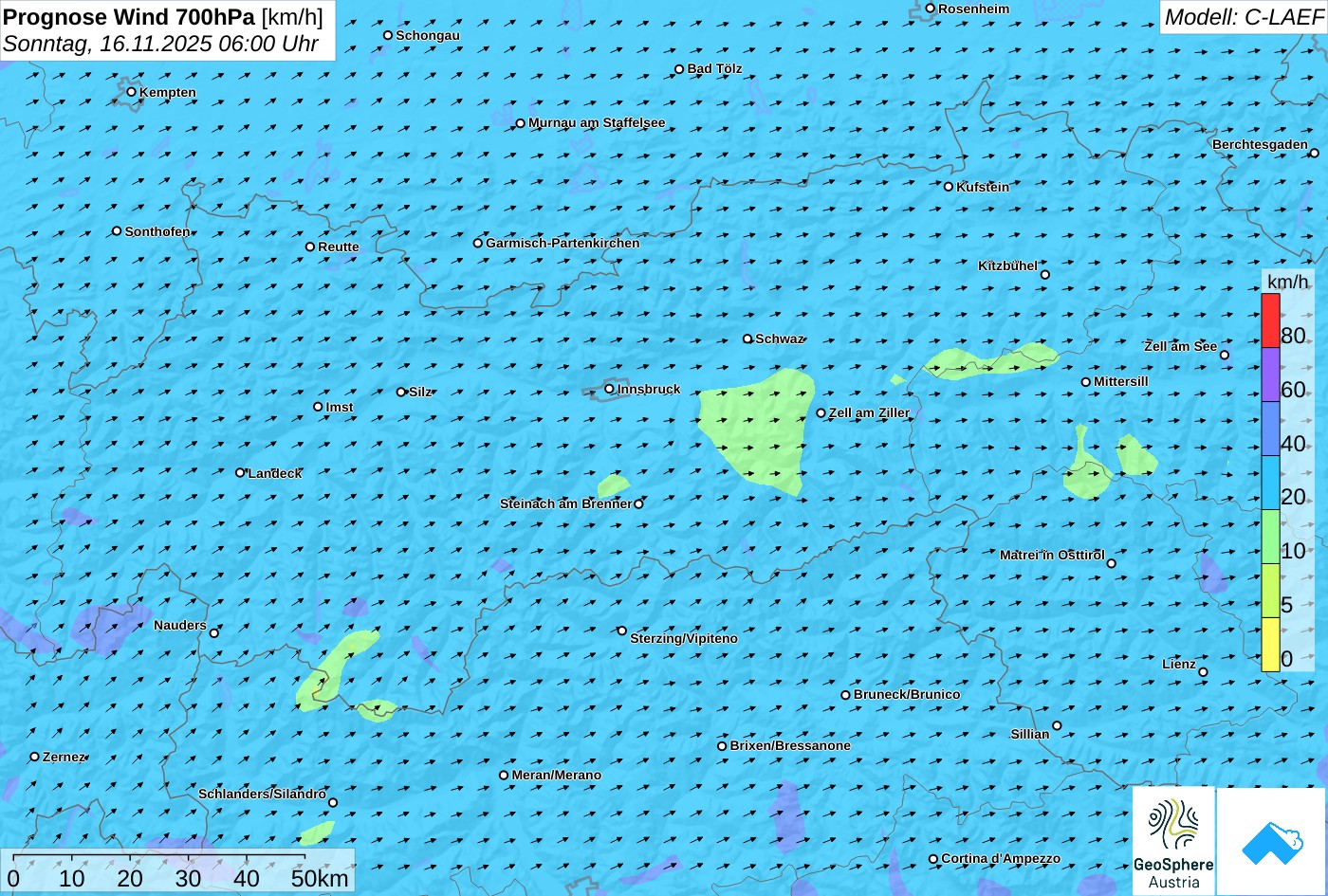Image resolution: width=1328 pixels, height=896 pixels.
Task: Select the purple 60 km/h legend swatch
Action: (1270, 375)
